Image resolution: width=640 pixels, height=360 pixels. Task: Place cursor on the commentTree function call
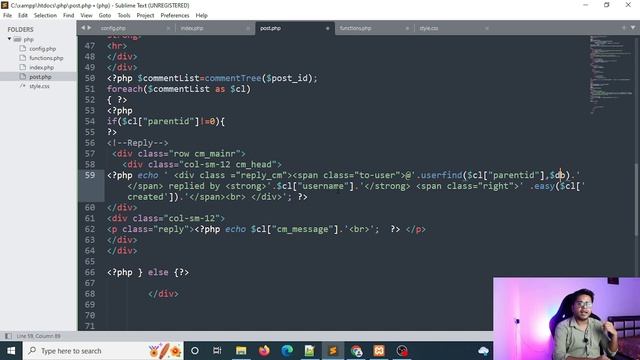pos(233,78)
